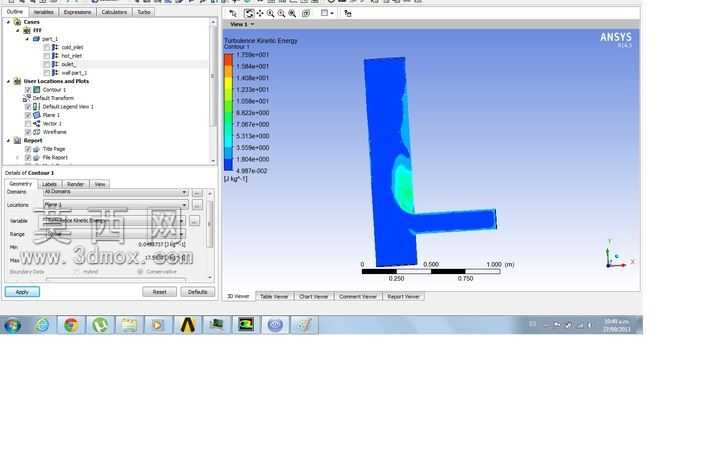
Task: Click the Vector 1 icon in outline tree
Action: (37, 123)
